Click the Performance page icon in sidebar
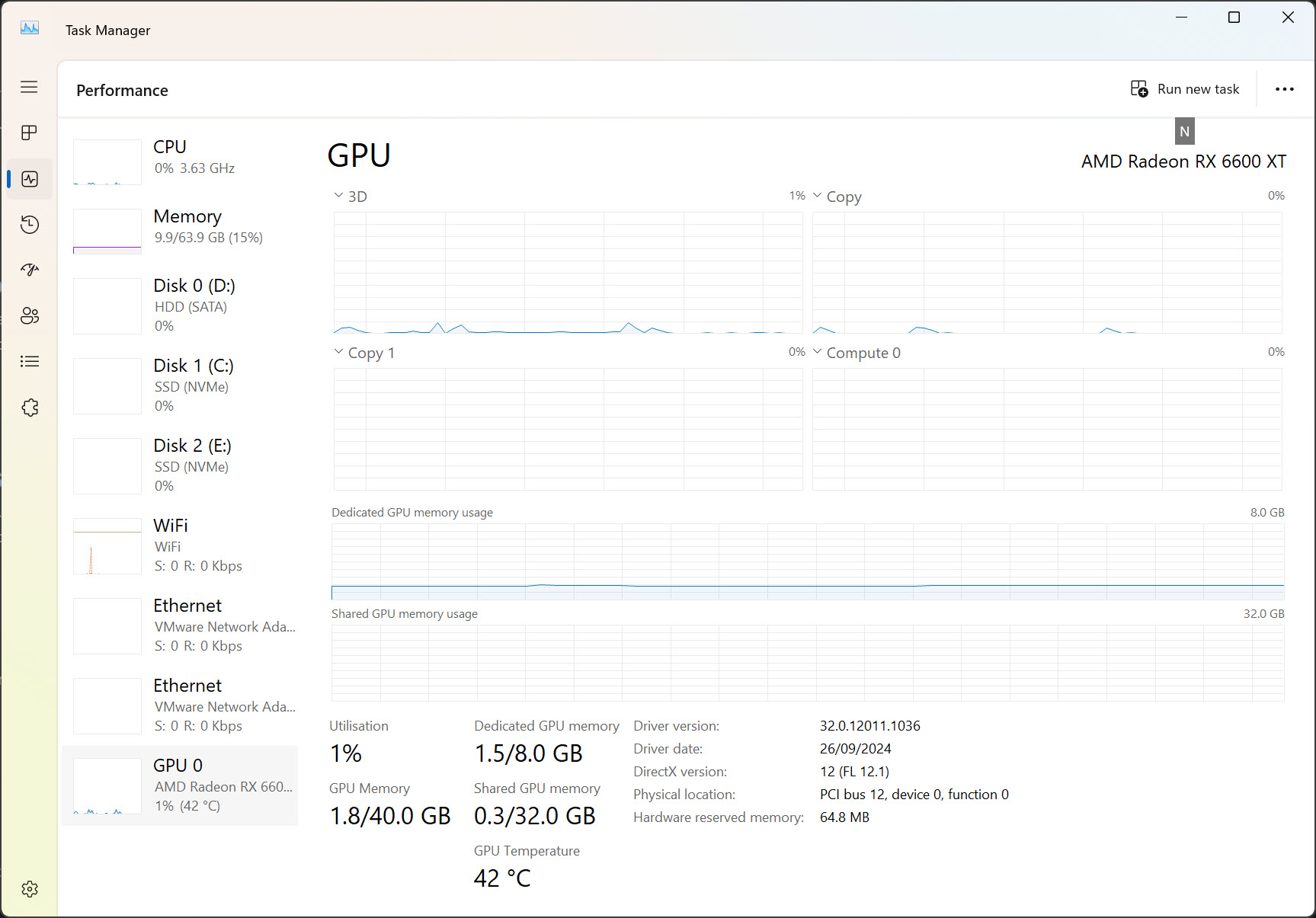Screen dimensions: 1316x918 pyautogui.click(x=29, y=179)
